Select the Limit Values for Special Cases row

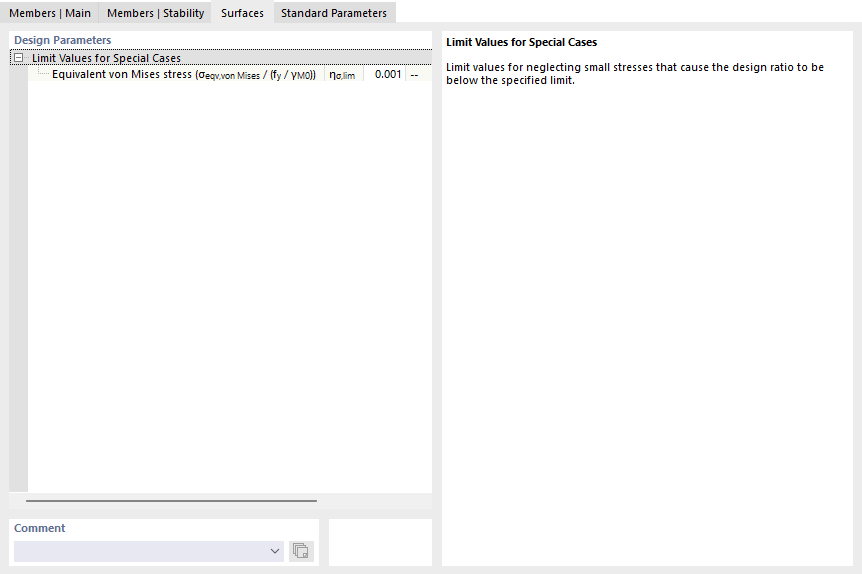click(x=221, y=58)
